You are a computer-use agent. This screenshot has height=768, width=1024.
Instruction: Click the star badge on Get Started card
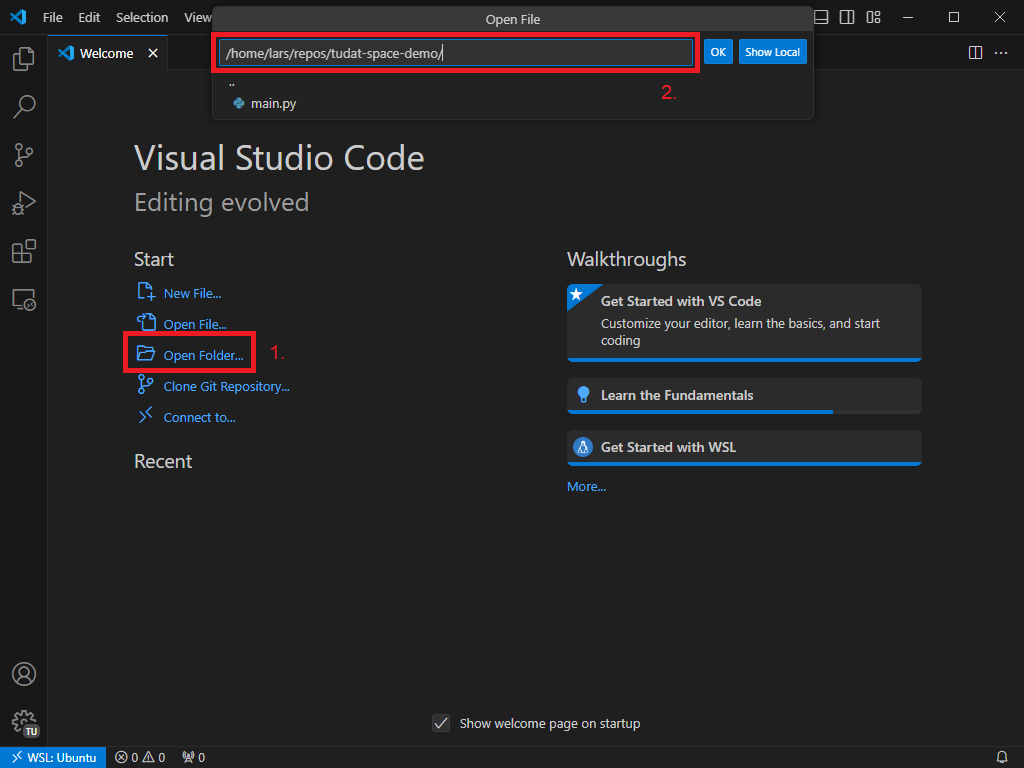click(x=577, y=295)
